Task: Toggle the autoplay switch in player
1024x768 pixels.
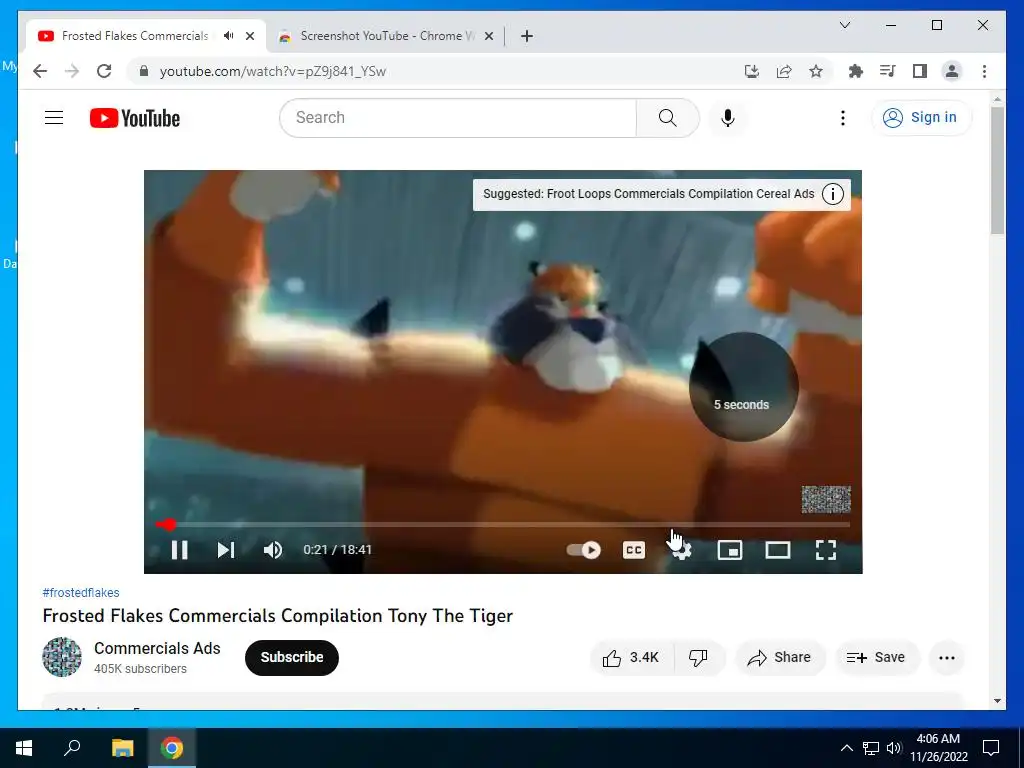Action: pos(584,550)
